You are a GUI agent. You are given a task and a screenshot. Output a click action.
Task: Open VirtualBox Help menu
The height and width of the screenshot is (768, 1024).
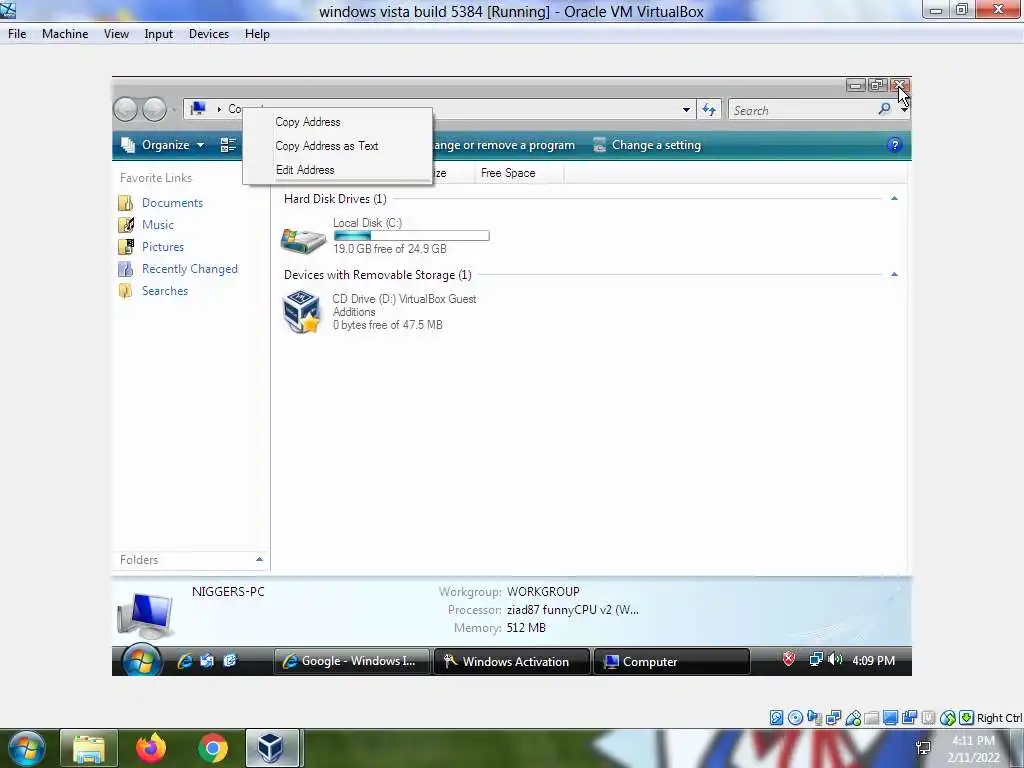[x=257, y=34]
